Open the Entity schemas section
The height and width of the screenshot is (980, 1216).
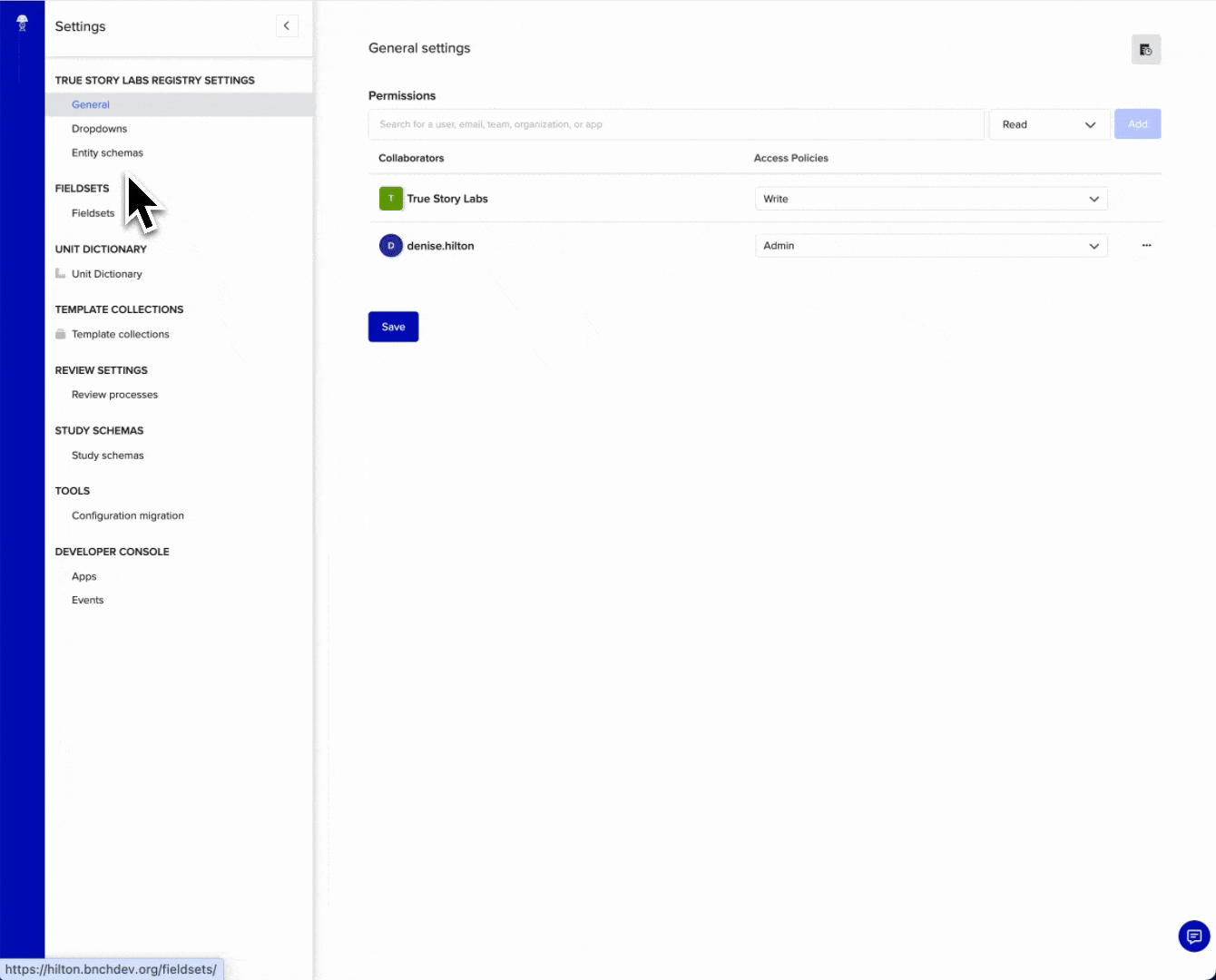click(107, 152)
